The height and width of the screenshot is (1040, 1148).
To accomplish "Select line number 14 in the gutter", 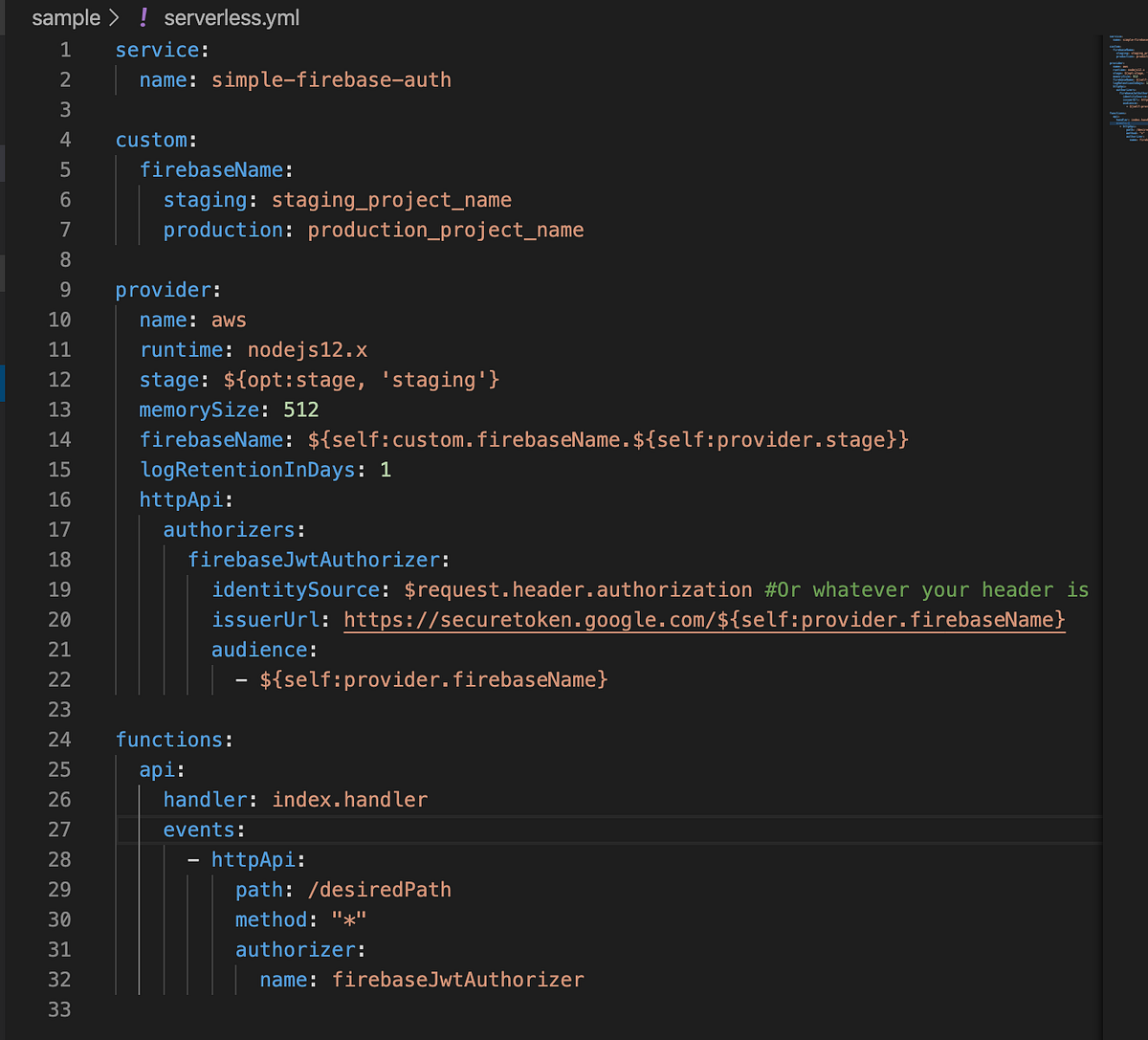I will pos(59,439).
